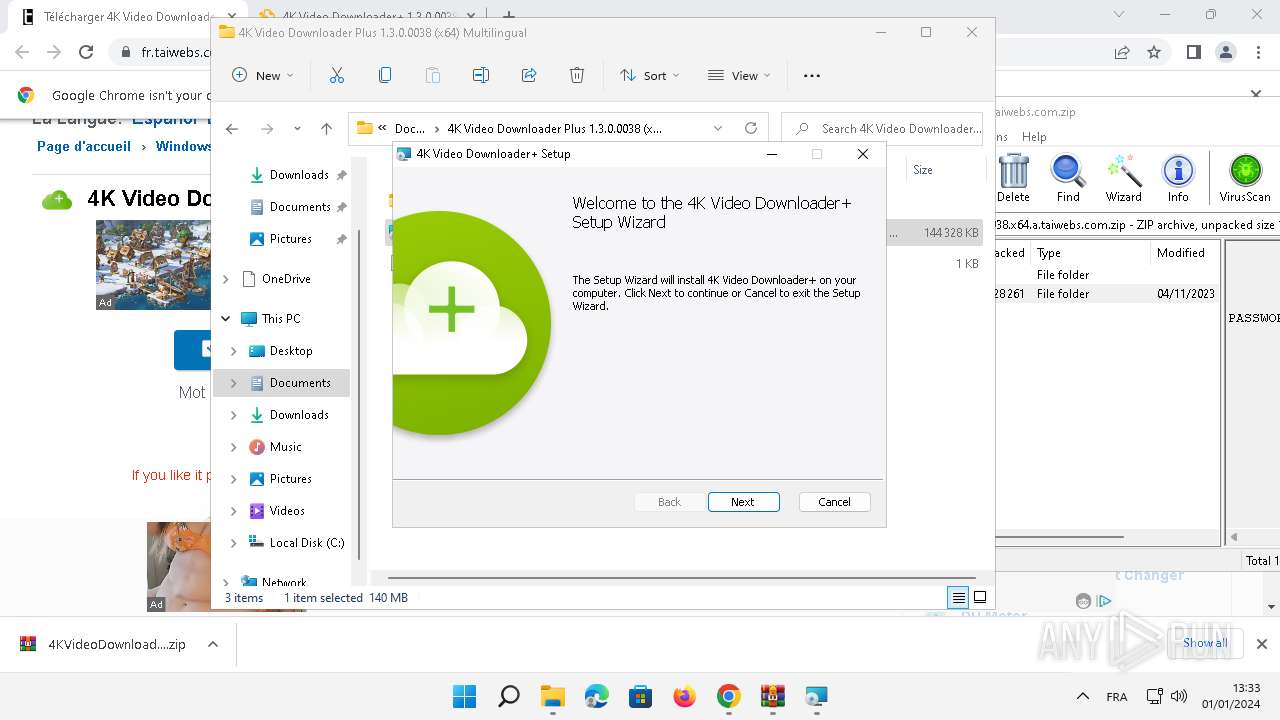
Task: Click Page d'accueil breadcrumb link
Action: [84, 146]
